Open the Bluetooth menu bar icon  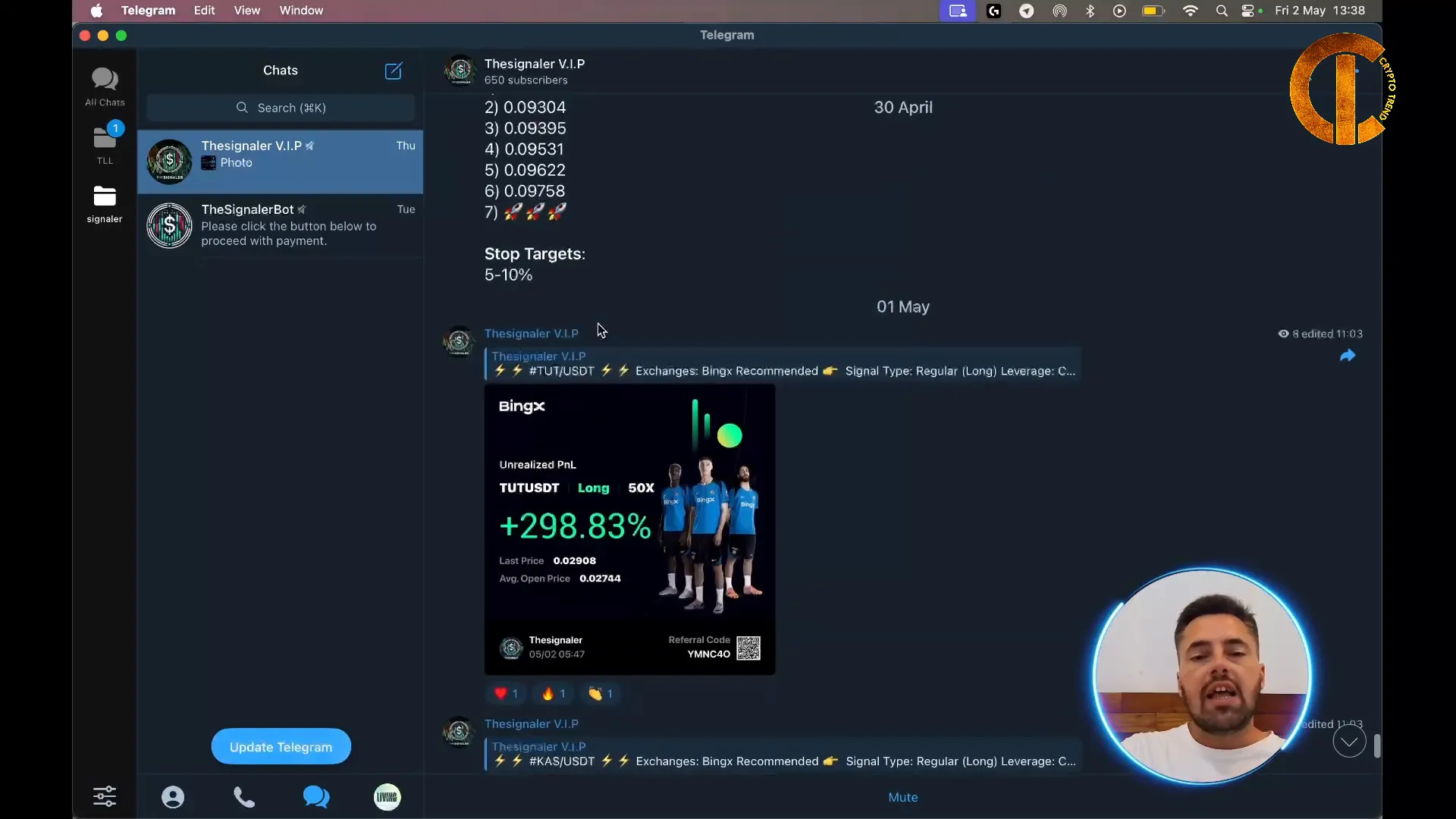click(x=1090, y=11)
